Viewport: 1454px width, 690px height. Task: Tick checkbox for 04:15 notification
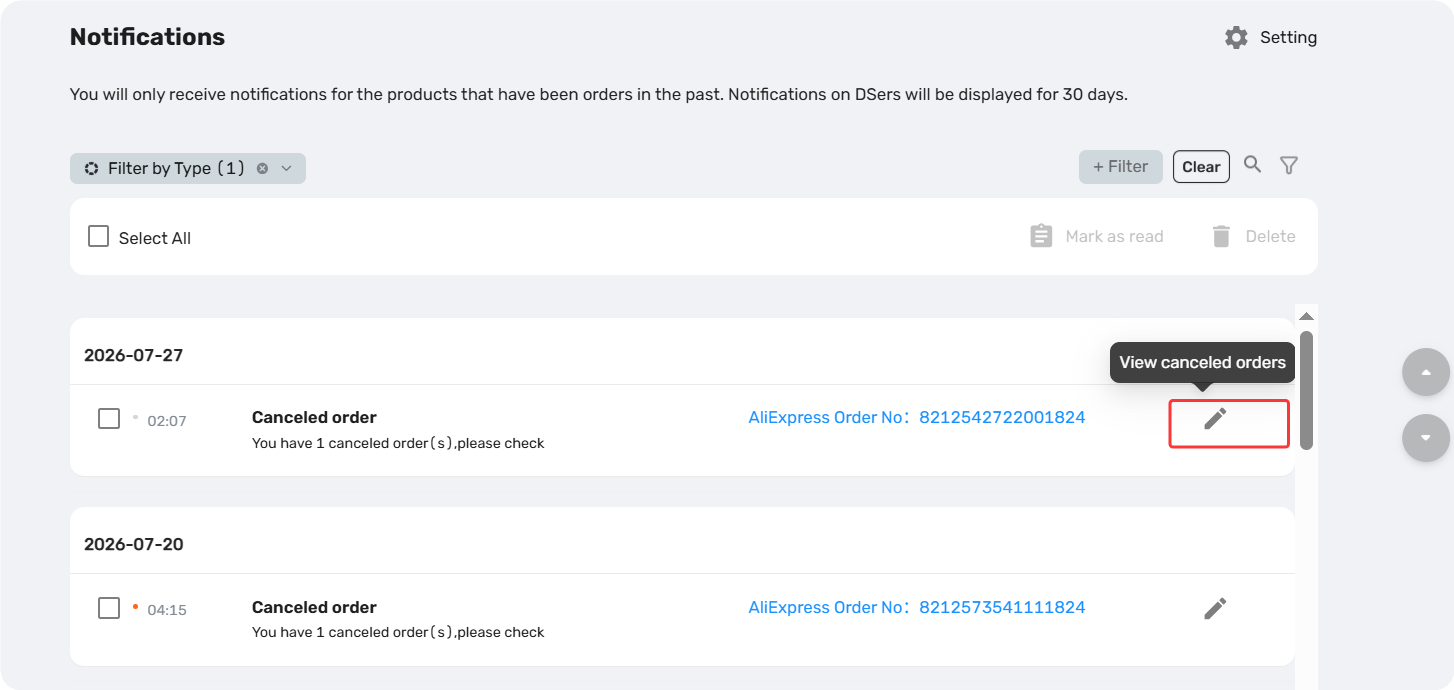[x=109, y=607]
